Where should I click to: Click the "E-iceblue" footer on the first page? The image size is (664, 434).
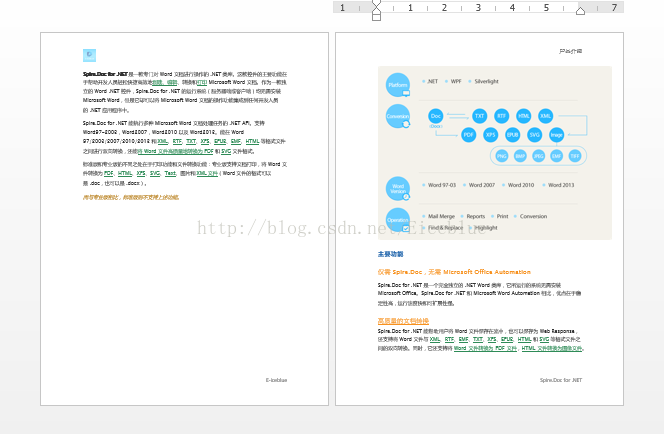pos(277,380)
